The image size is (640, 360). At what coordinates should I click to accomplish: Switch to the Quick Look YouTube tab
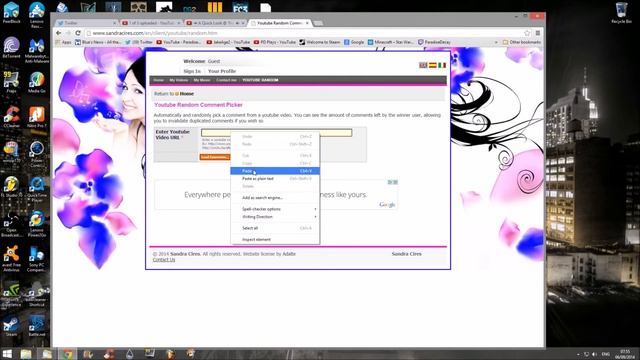pyautogui.click(x=215, y=23)
